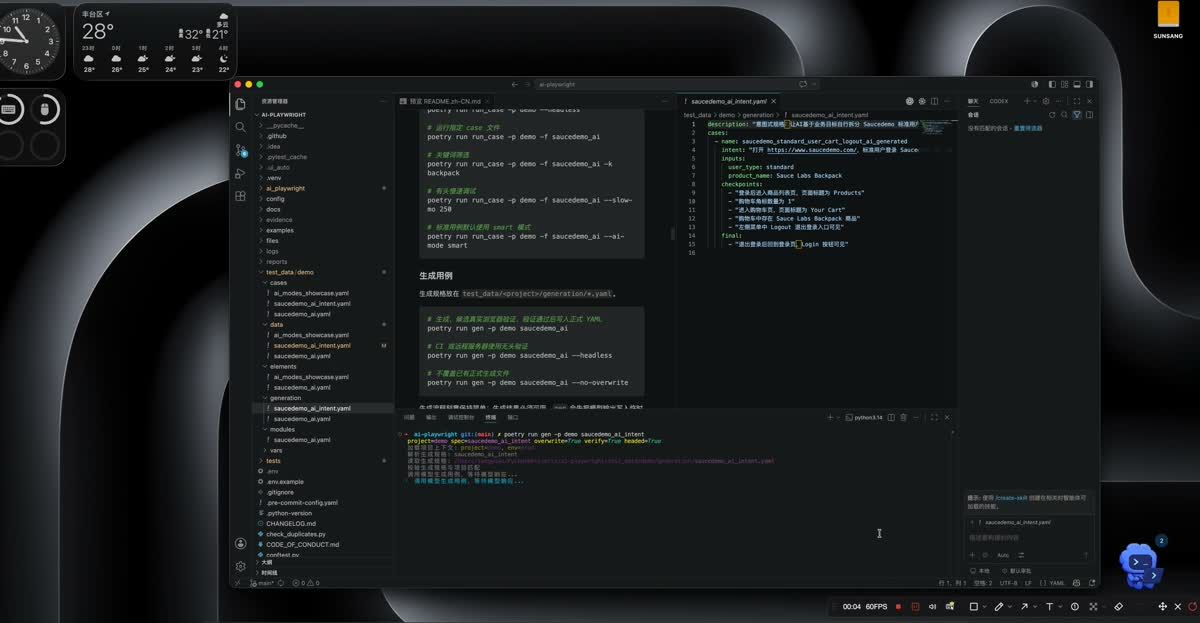Open YAML language mode in status bar
Image resolution: width=1200 pixels, height=623 pixels.
[1057, 582]
